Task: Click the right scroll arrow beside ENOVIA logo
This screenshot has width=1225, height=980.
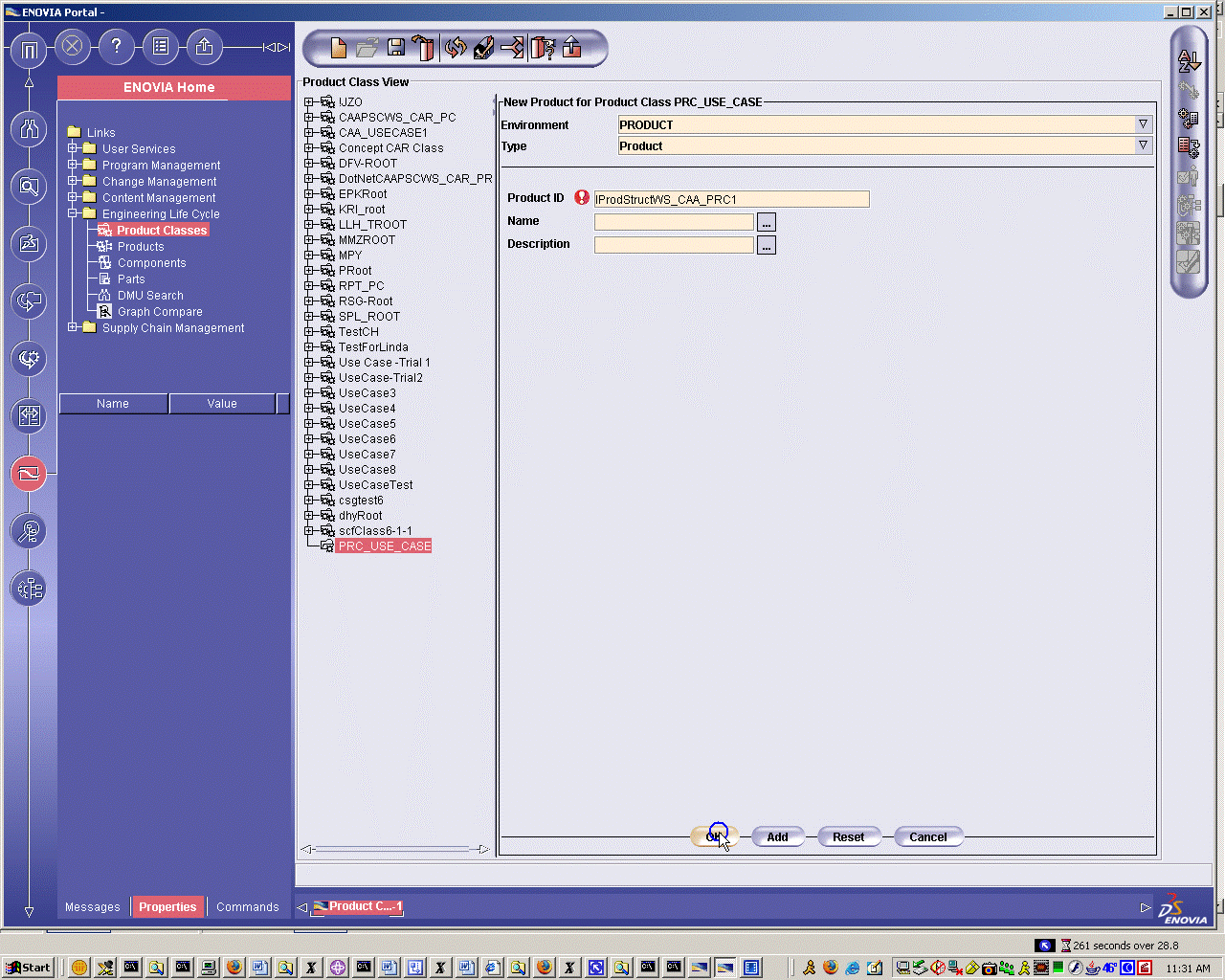Action: [x=1146, y=907]
